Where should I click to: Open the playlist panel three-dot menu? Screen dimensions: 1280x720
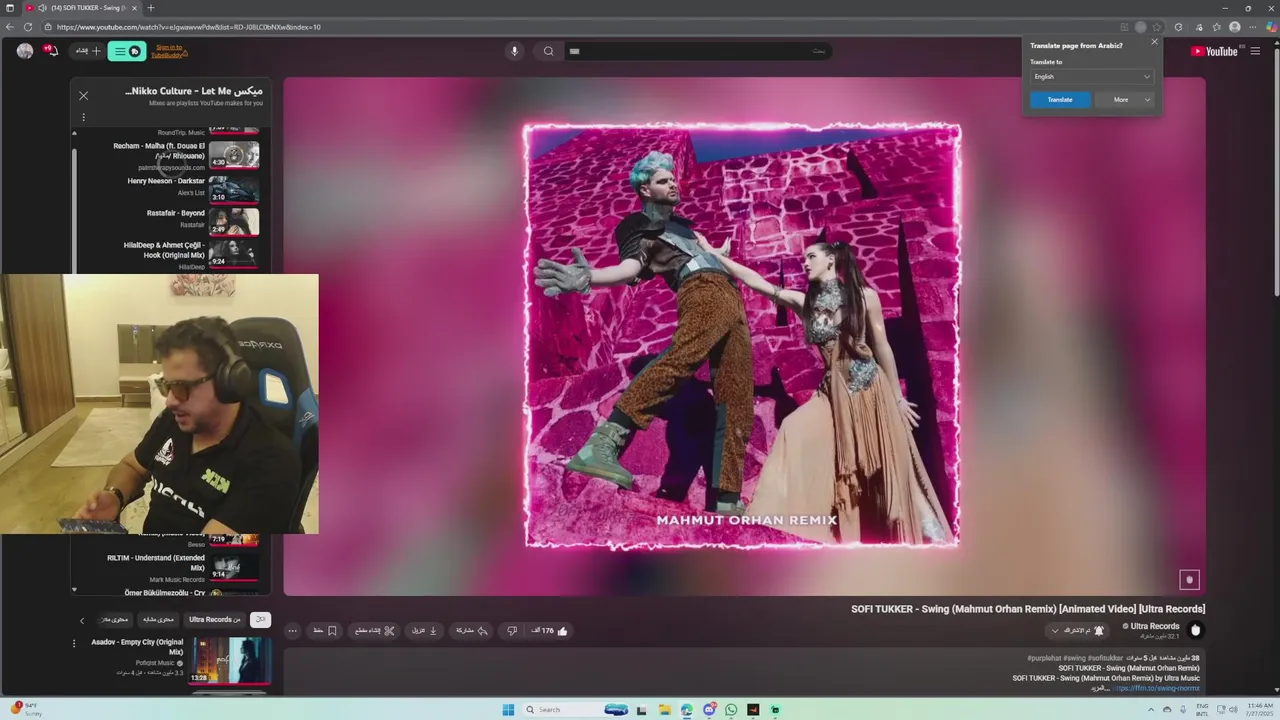tap(83, 118)
